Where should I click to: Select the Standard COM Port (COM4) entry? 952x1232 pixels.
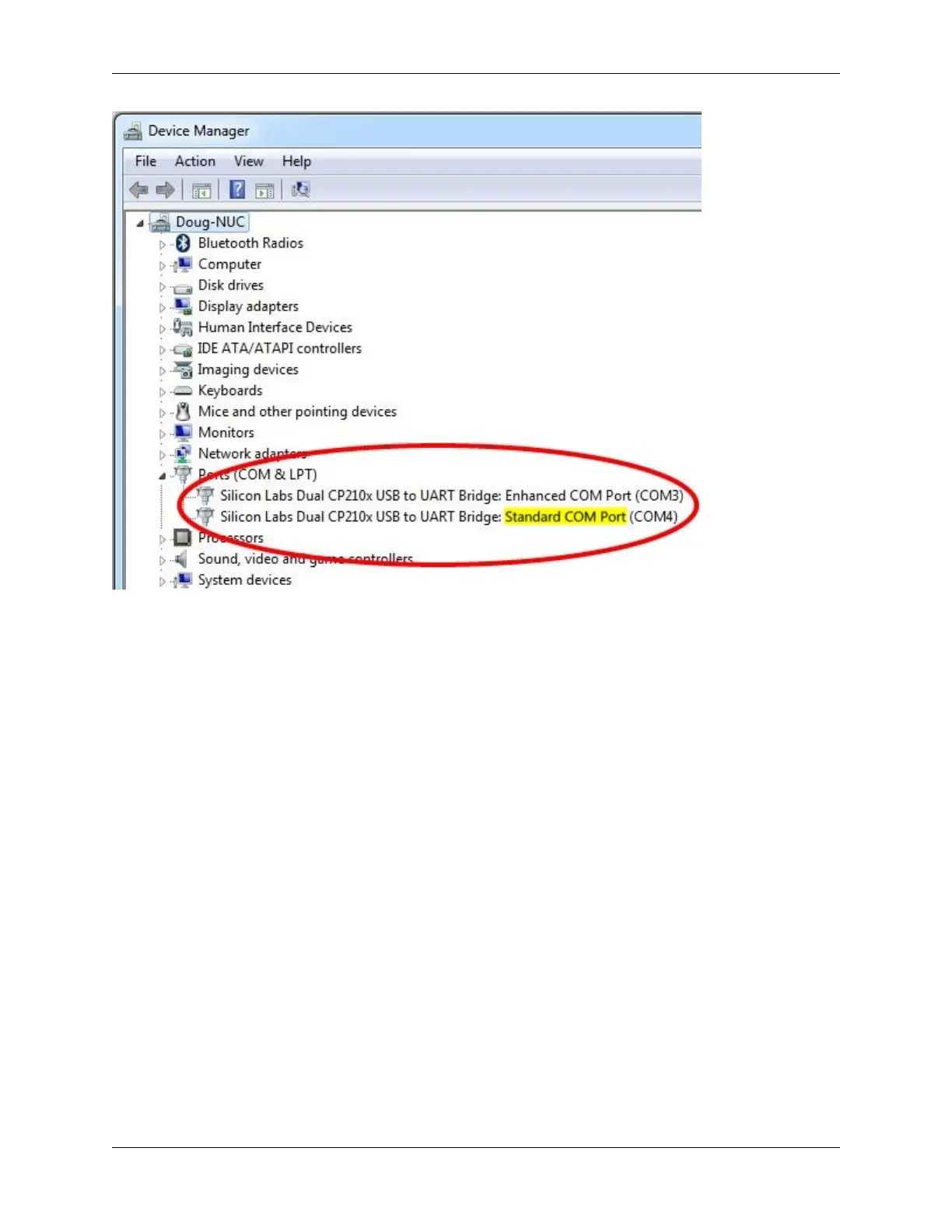click(449, 516)
